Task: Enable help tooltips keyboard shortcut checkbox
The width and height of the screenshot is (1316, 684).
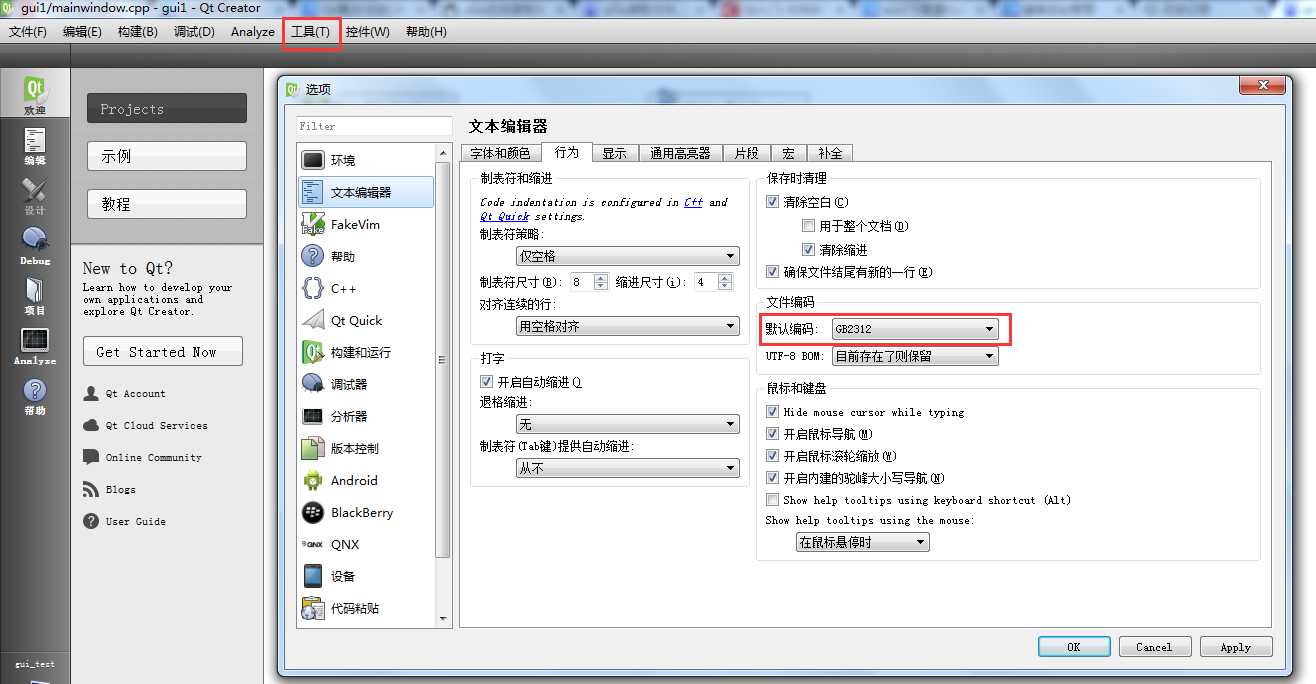Action: pos(772,500)
